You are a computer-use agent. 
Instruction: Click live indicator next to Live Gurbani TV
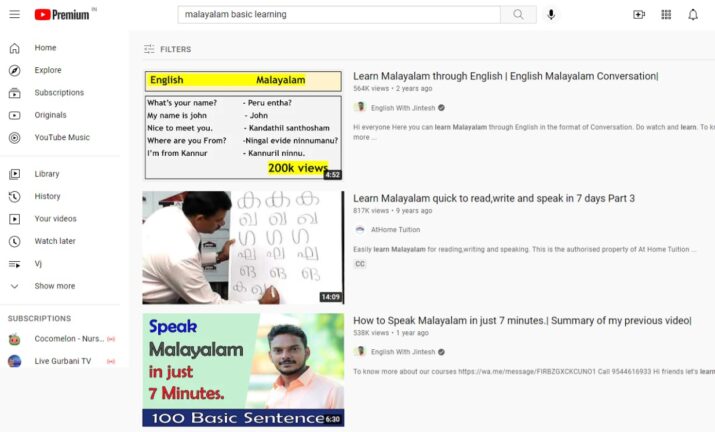tap(111, 361)
